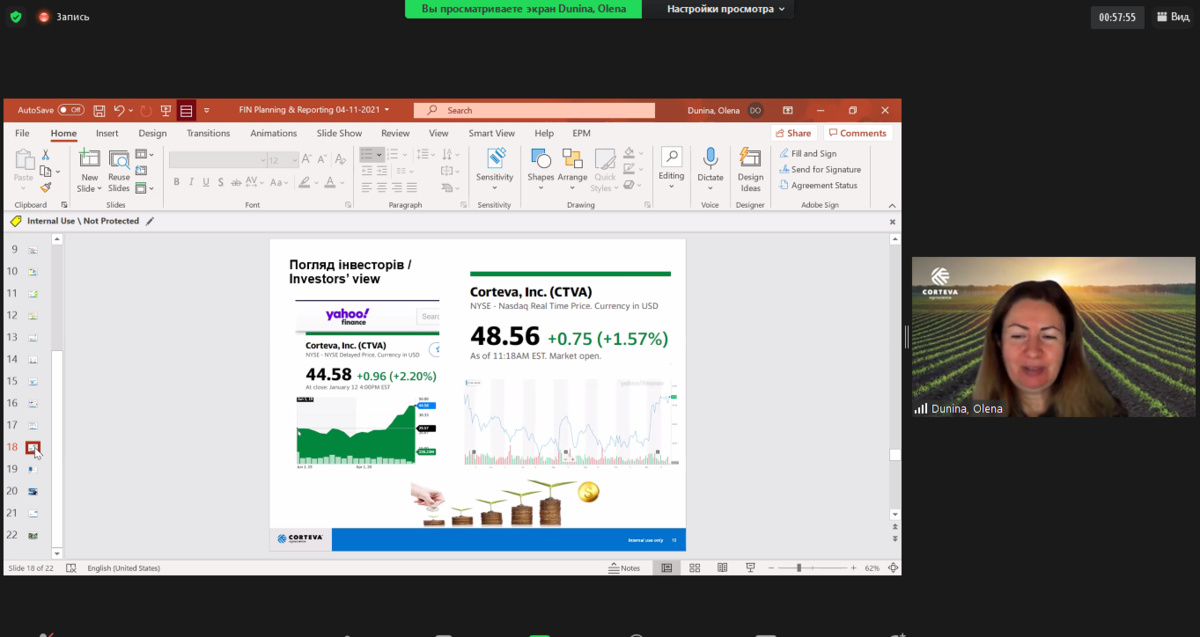Apply the font color swatch

[x=330, y=182]
